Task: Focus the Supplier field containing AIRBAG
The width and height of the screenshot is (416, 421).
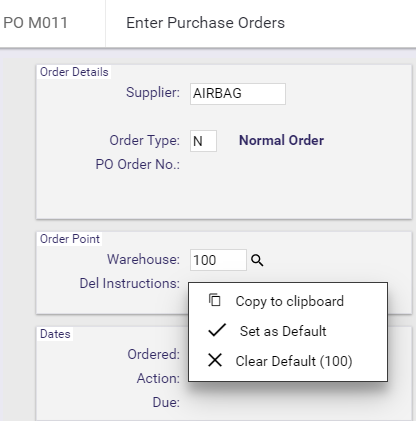Action: (x=238, y=94)
